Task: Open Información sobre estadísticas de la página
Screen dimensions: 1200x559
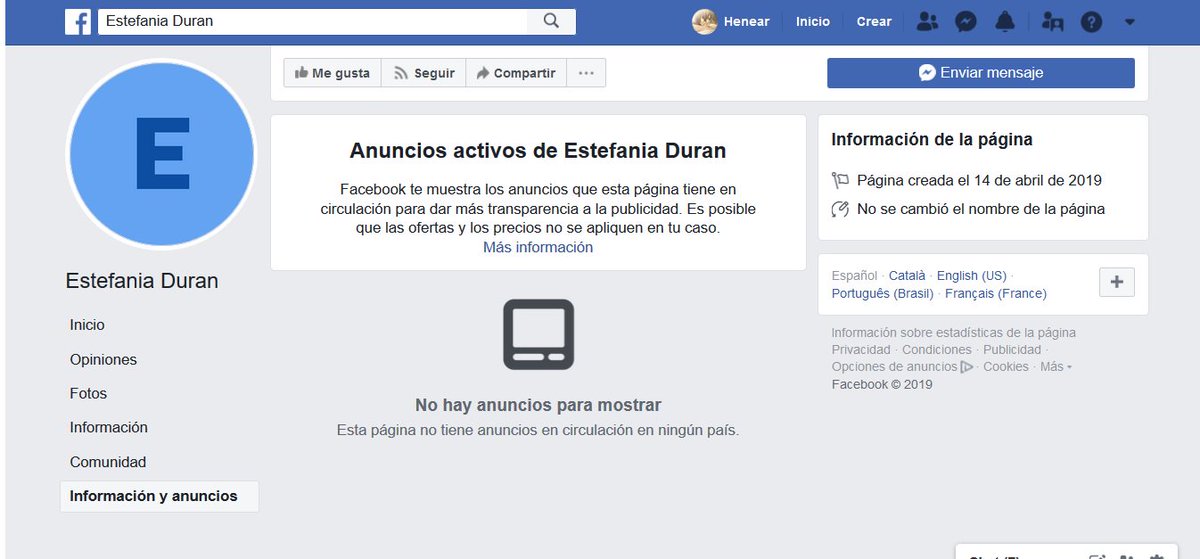Action: click(954, 333)
